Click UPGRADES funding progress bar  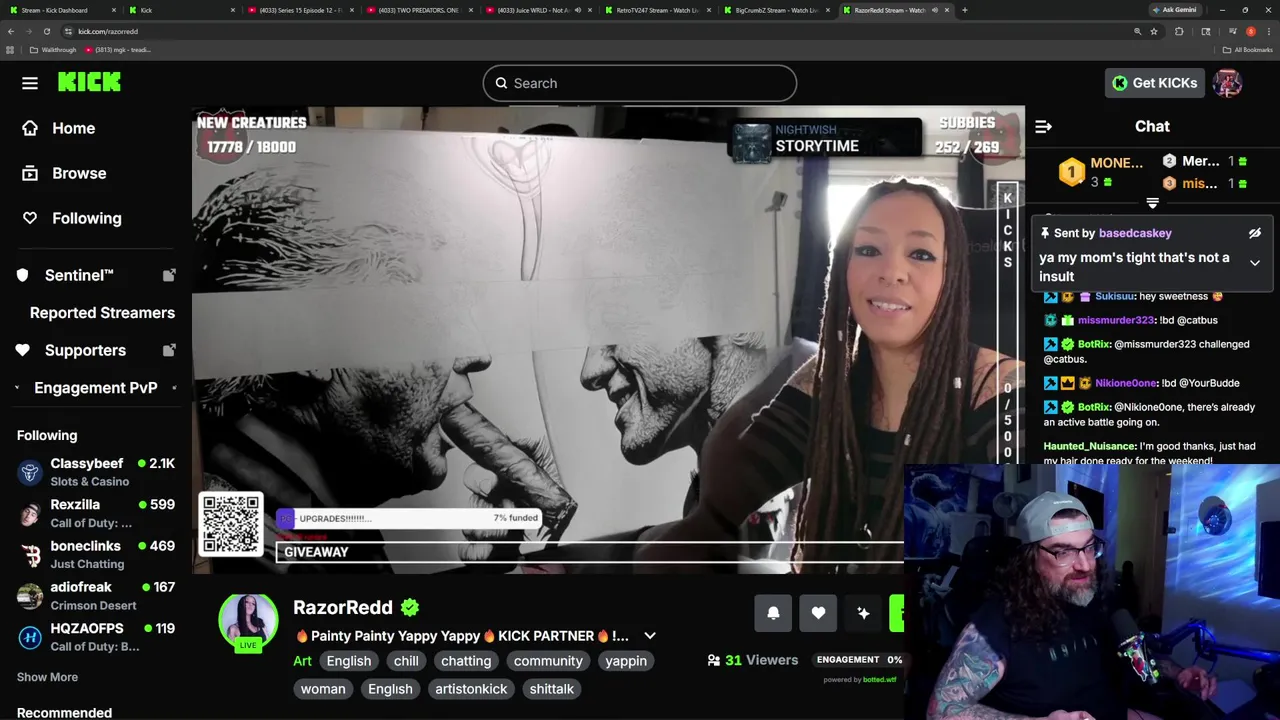409,518
